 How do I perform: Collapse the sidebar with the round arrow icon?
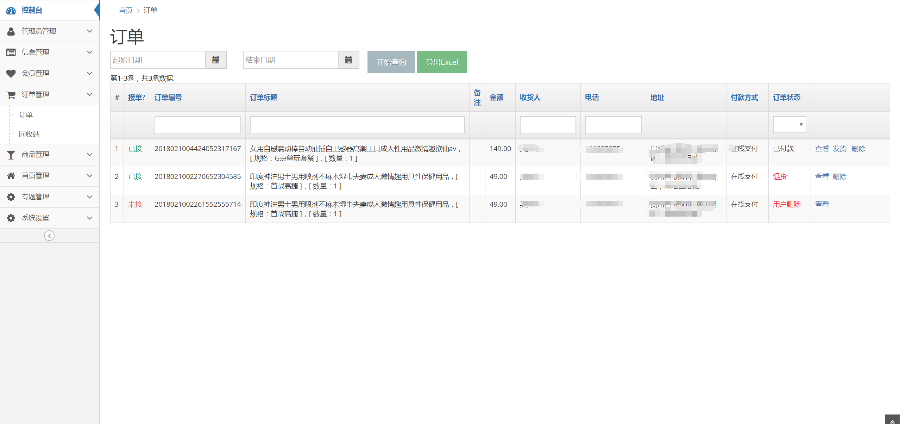pyautogui.click(x=49, y=235)
